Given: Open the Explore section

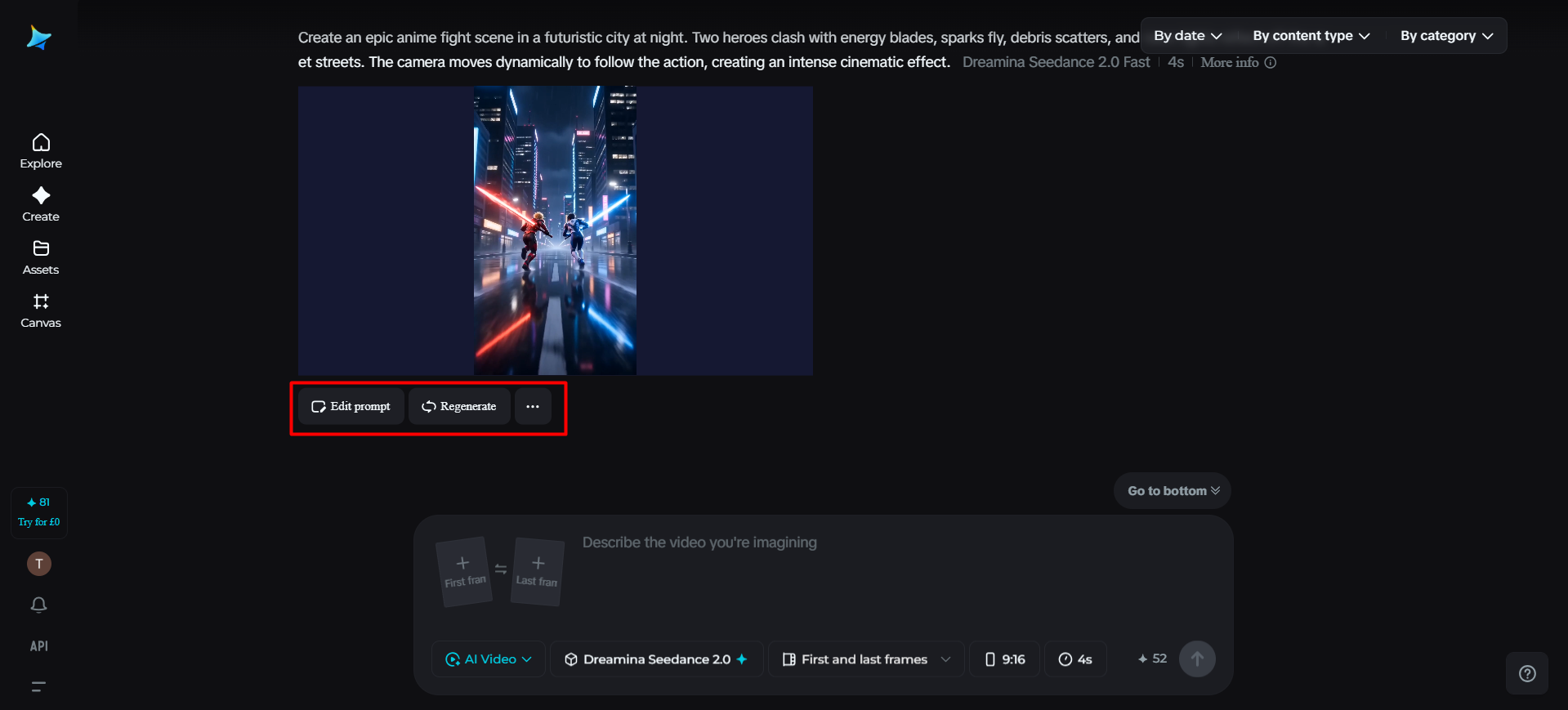Looking at the screenshot, I should [41, 152].
